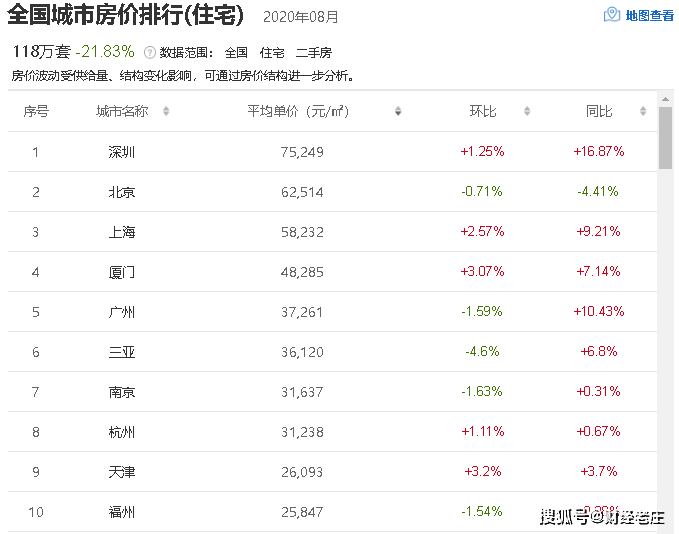Click the 序号 column header
Image resolution: width=679 pixels, height=534 pixels.
tap(36, 112)
